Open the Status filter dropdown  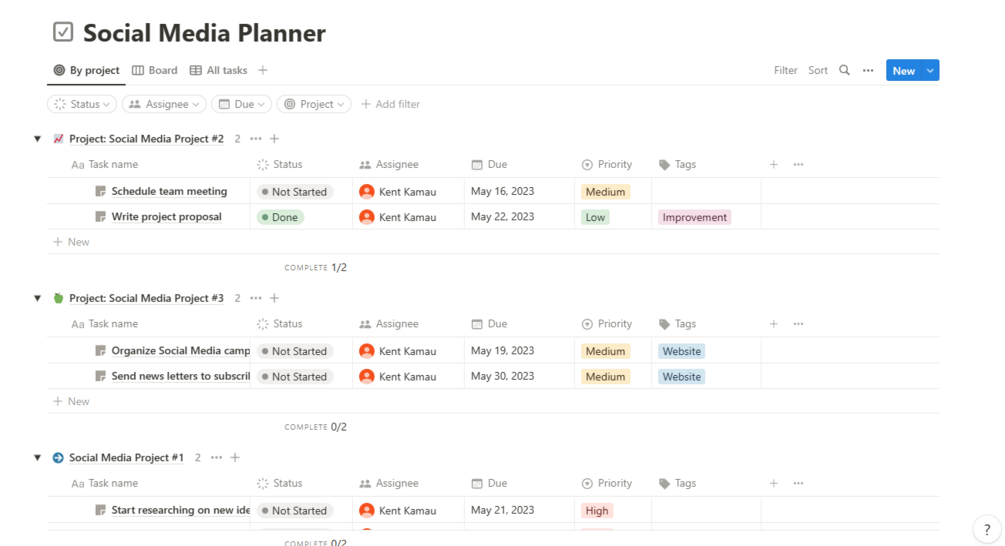coord(82,104)
